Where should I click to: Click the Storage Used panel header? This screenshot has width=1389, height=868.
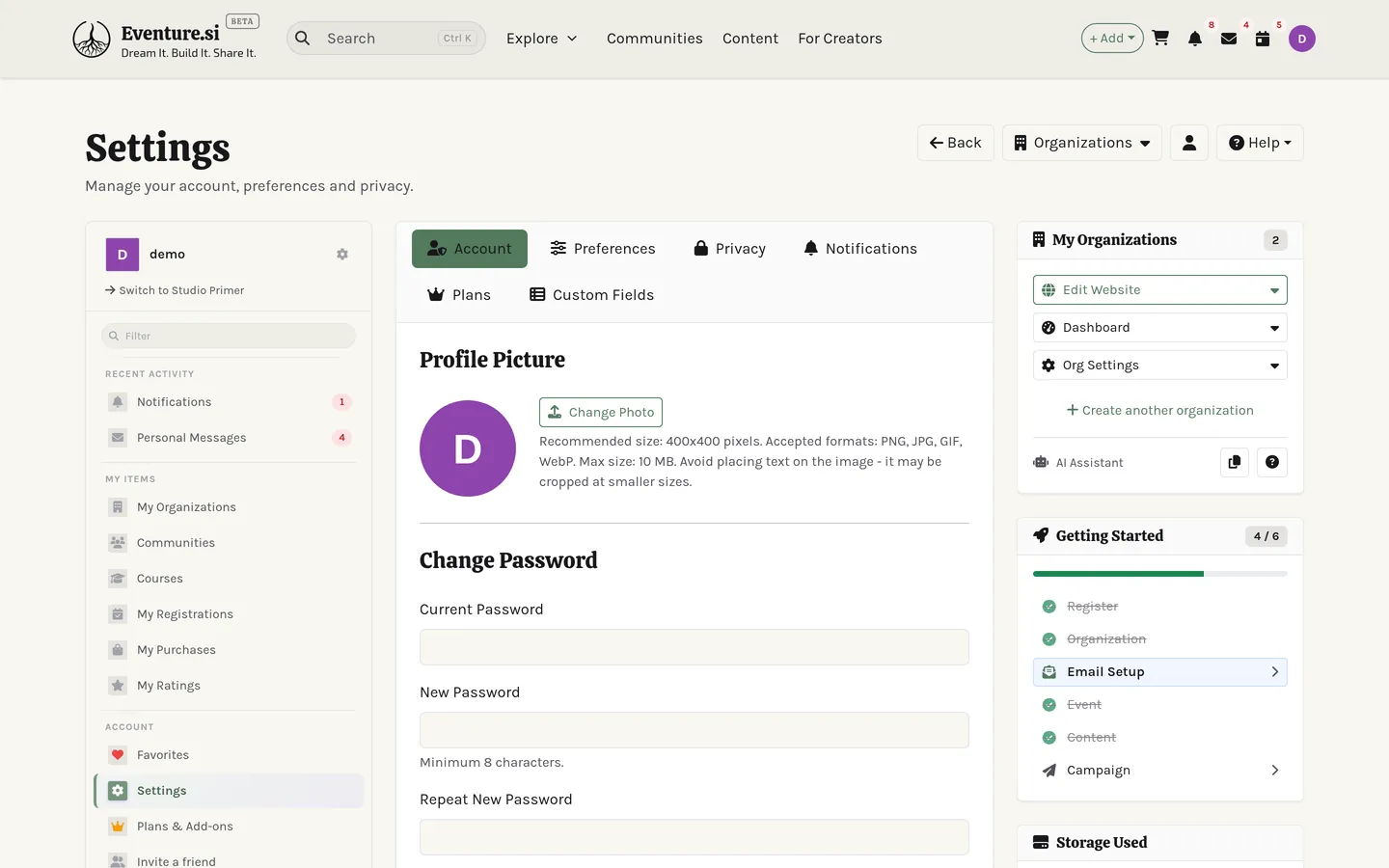tap(1160, 843)
